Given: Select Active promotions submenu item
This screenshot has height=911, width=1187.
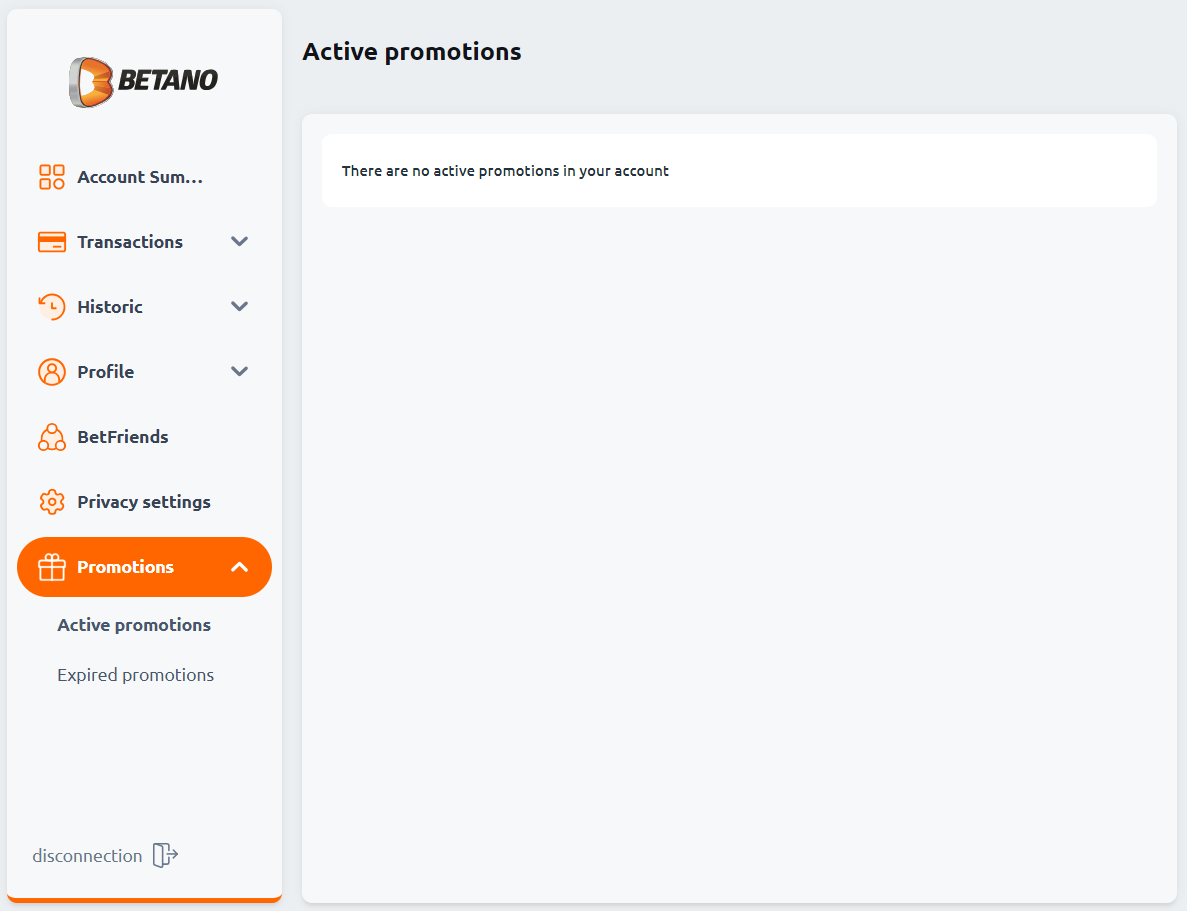Looking at the screenshot, I should tap(134, 625).
